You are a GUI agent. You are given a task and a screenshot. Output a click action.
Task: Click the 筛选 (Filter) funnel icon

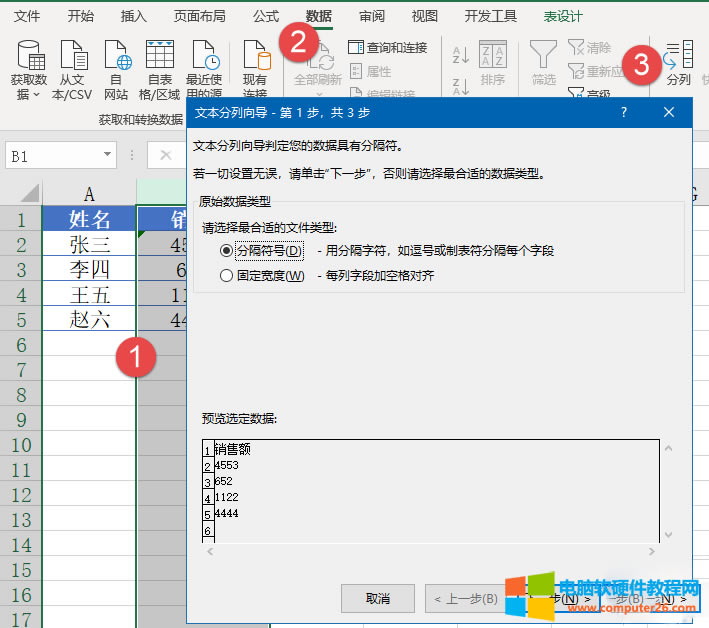click(x=543, y=55)
